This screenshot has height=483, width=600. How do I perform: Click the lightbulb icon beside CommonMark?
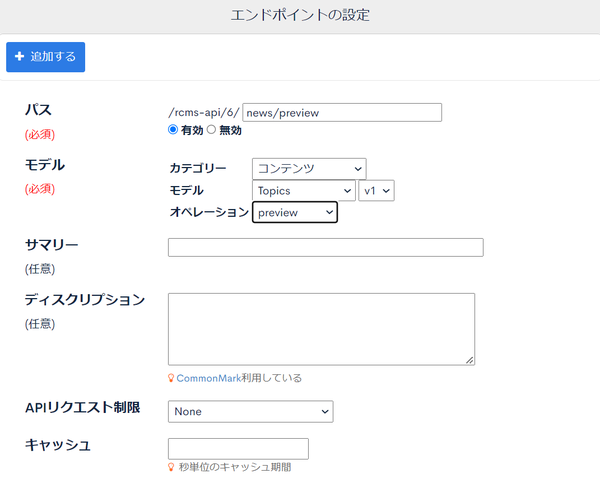pyautogui.click(x=171, y=378)
